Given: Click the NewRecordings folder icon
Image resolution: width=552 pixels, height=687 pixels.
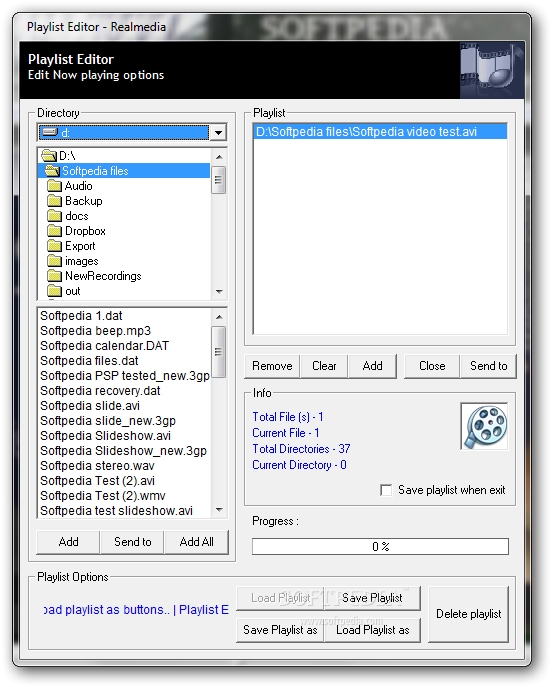Looking at the screenshot, I should 55,276.
